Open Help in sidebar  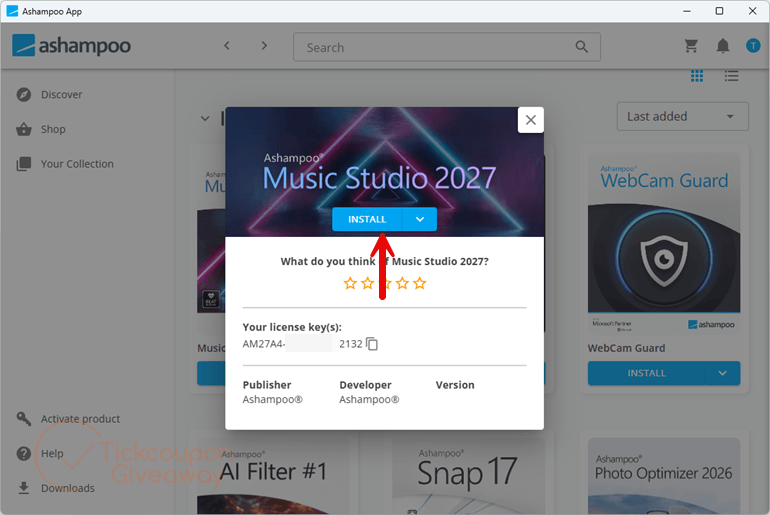52,454
